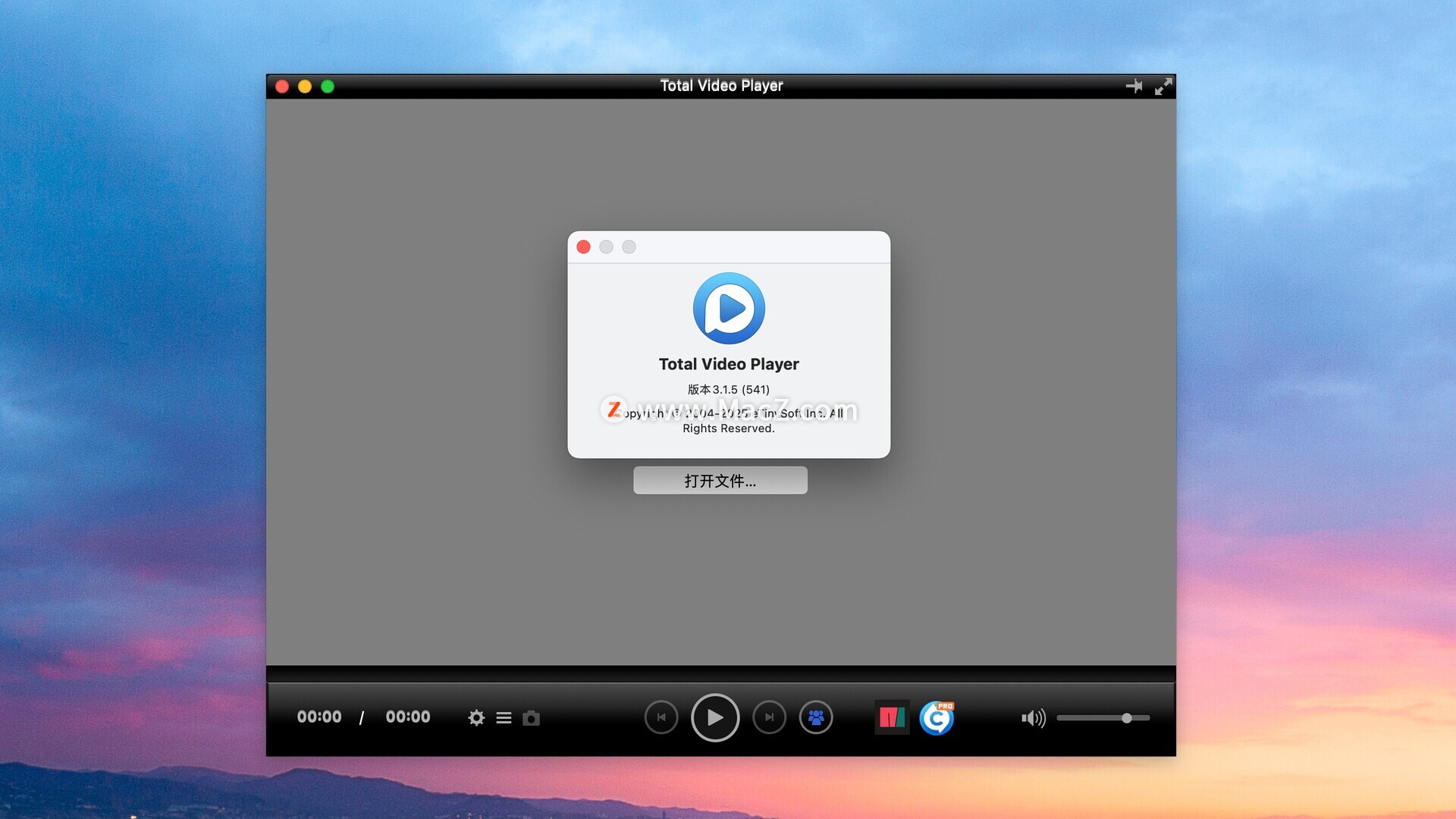Click the Rights Reserved. copyright text

729,428
